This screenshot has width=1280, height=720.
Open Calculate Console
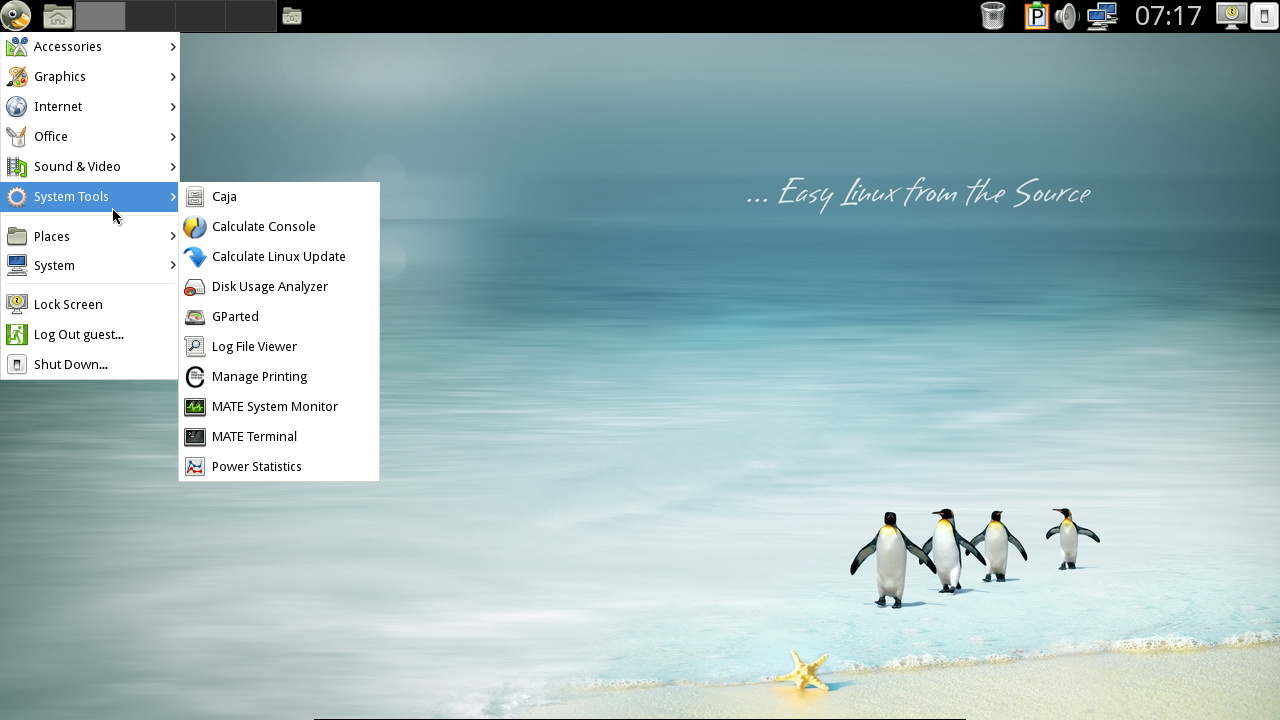click(x=279, y=226)
